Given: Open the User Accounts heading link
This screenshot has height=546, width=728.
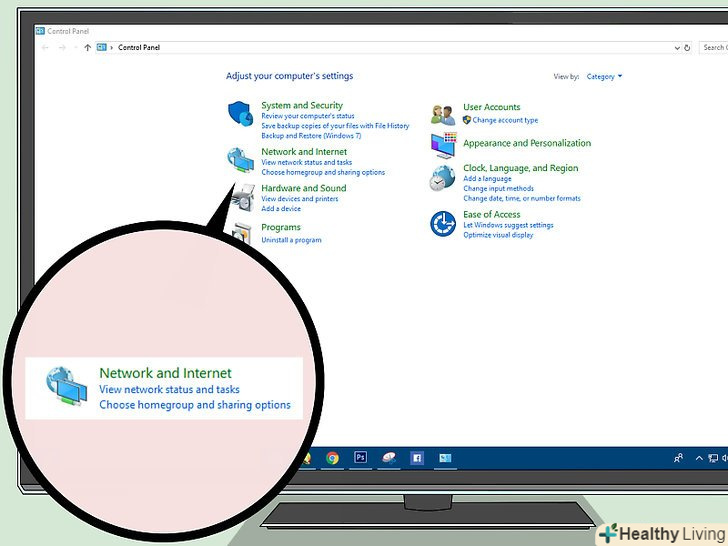Looking at the screenshot, I should tap(492, 107).
